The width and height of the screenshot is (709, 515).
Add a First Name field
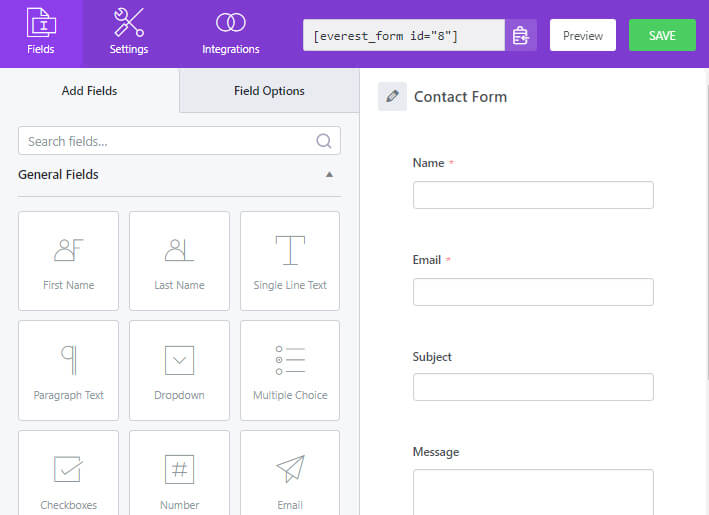(69, 261)
